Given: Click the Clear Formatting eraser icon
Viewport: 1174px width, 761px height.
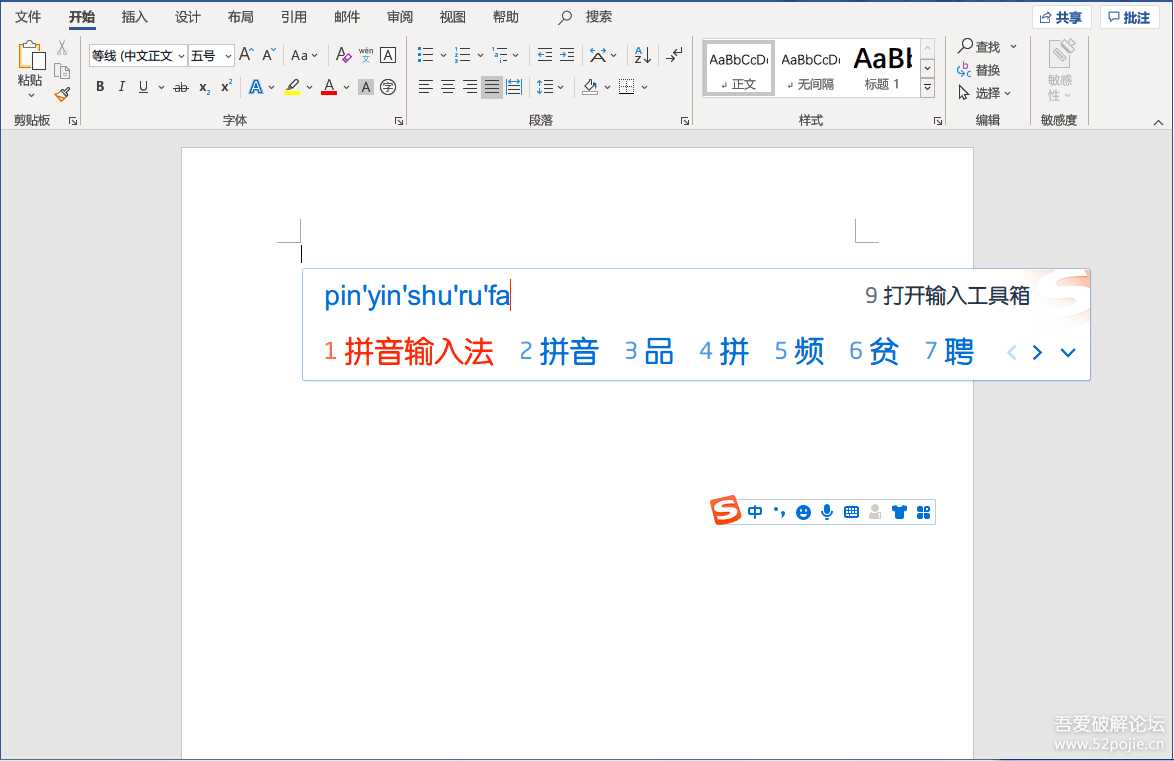Looking at the screenshot, I should tap(343, 55).
